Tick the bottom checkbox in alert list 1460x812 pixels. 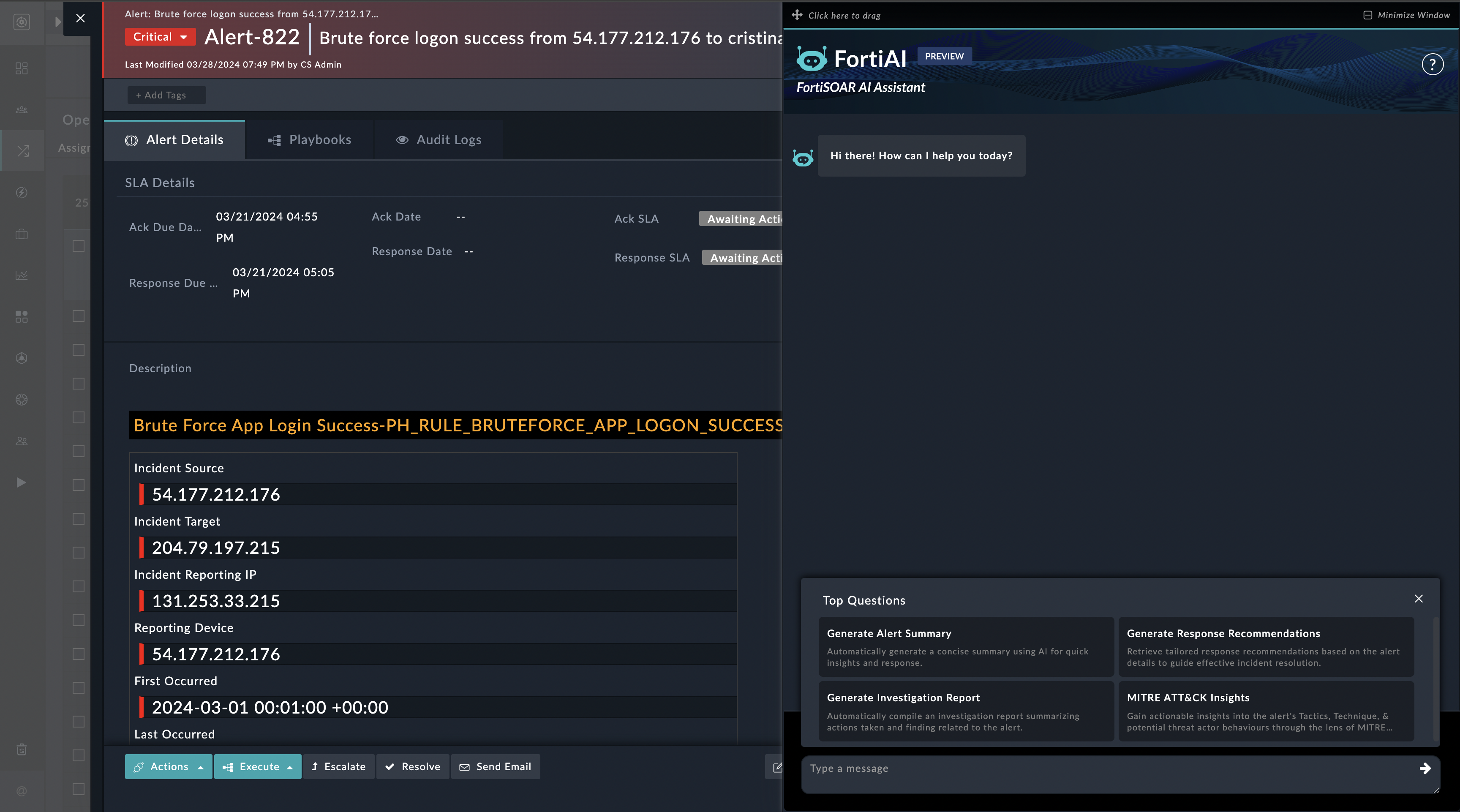pos(79,789)
